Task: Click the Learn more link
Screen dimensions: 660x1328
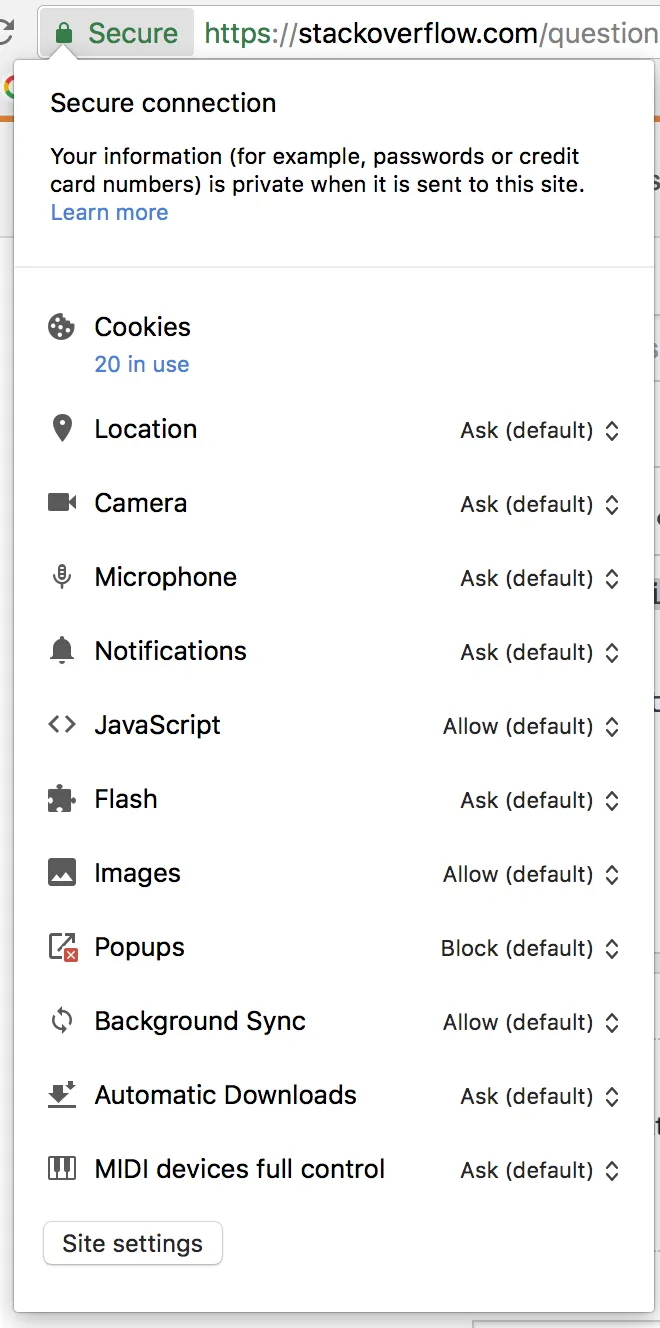Action: tap(109, 212)
